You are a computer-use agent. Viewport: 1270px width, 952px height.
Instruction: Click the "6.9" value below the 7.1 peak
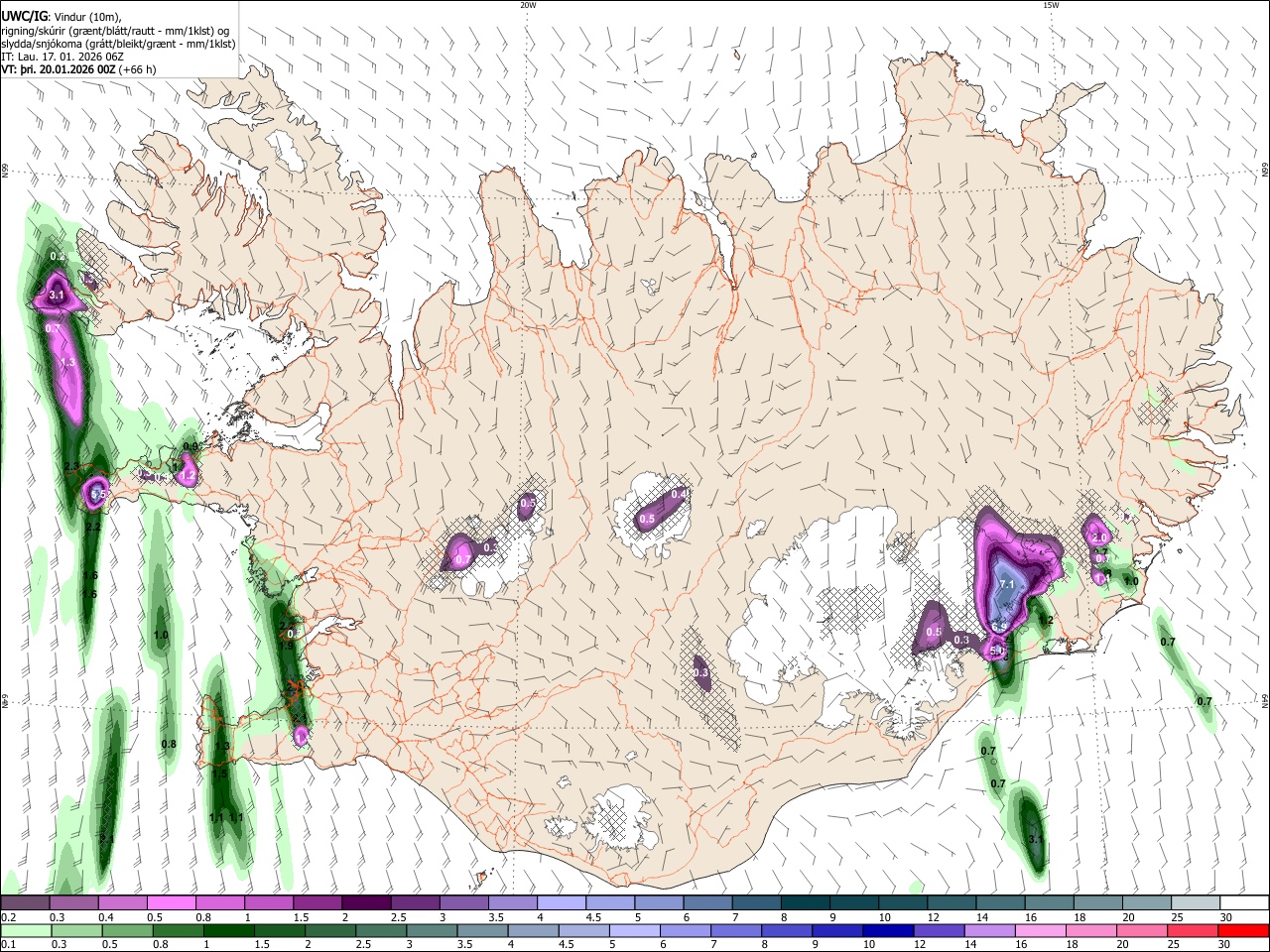pos(999,626)
